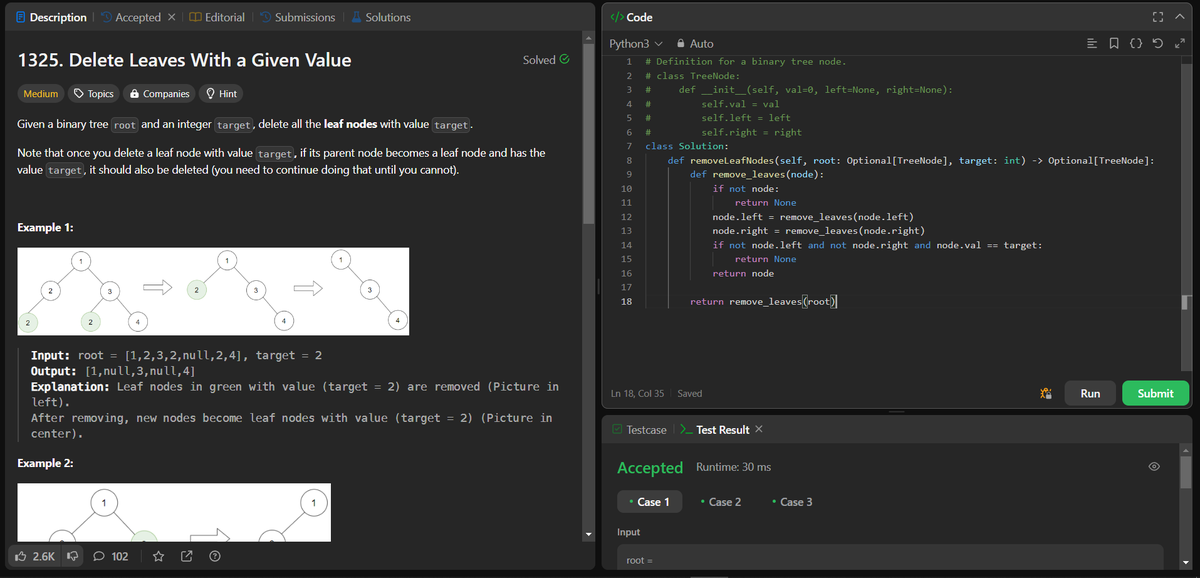Collapse the Code panel with the up chevron
The image size is (1200, 578).
[x=1180, y=17]
